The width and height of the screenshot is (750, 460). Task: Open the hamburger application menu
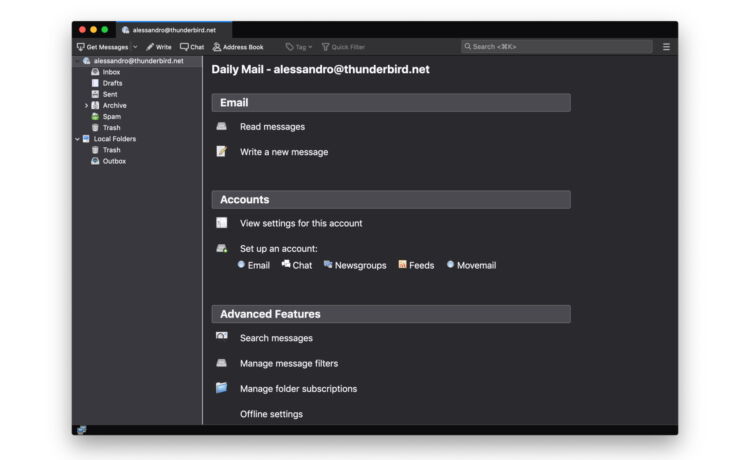pos(666,47)
